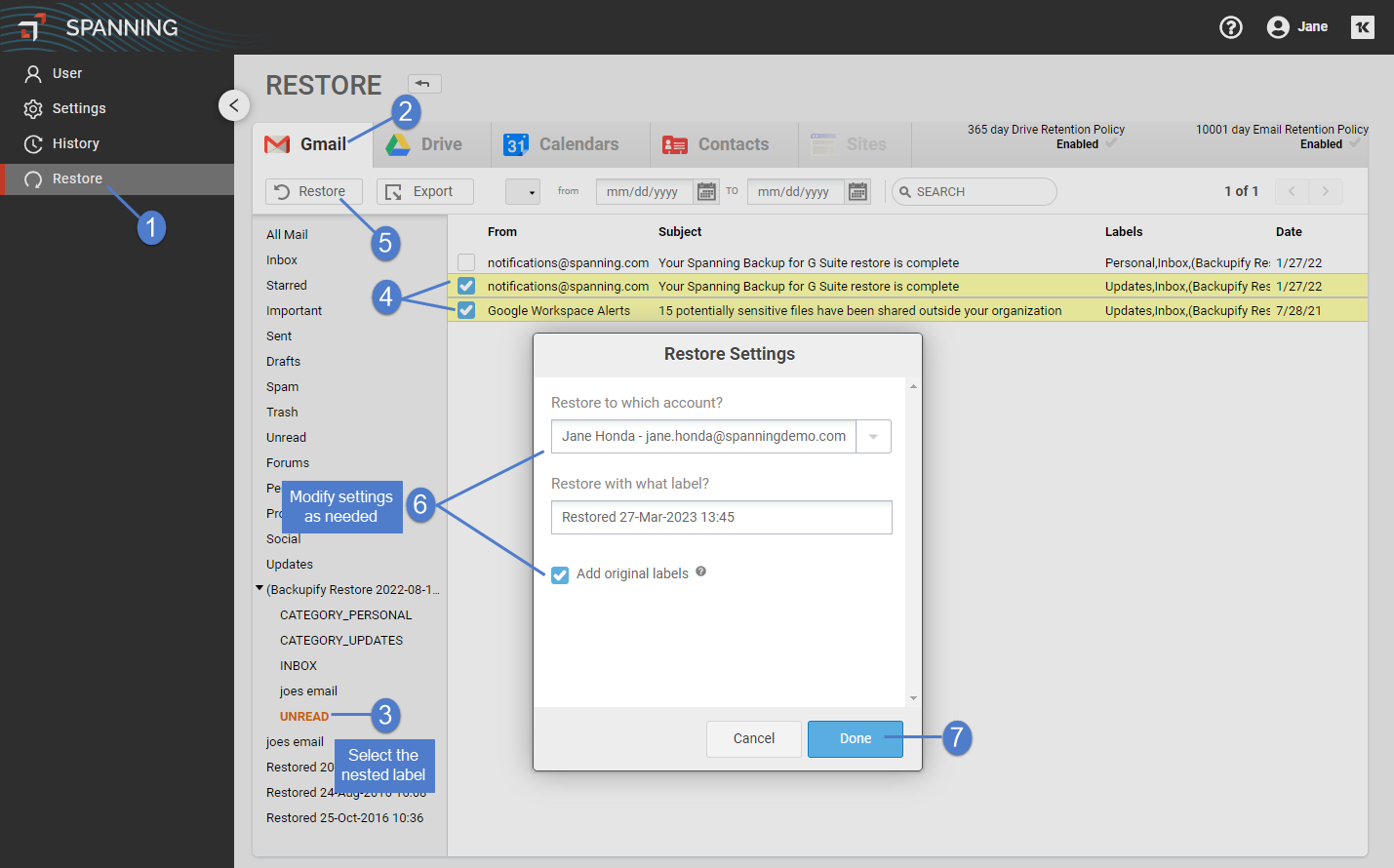Click the back arrow next to RESTORE
The image size is (1394, 868).
424,84
